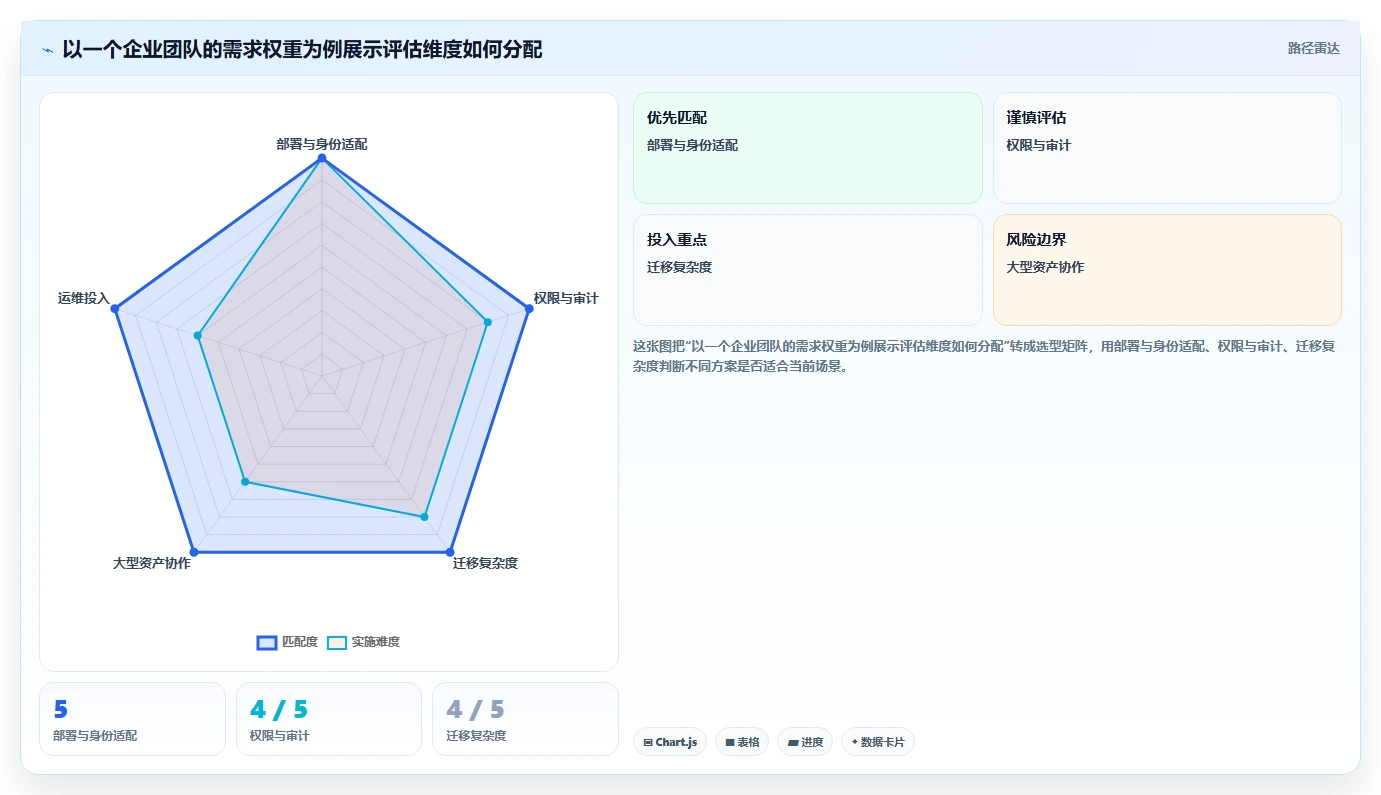This screenshot has width=1381, height=795.
Task: Click the 匹配度 data point at 部署与身份适配
Action: pos(322,158)
